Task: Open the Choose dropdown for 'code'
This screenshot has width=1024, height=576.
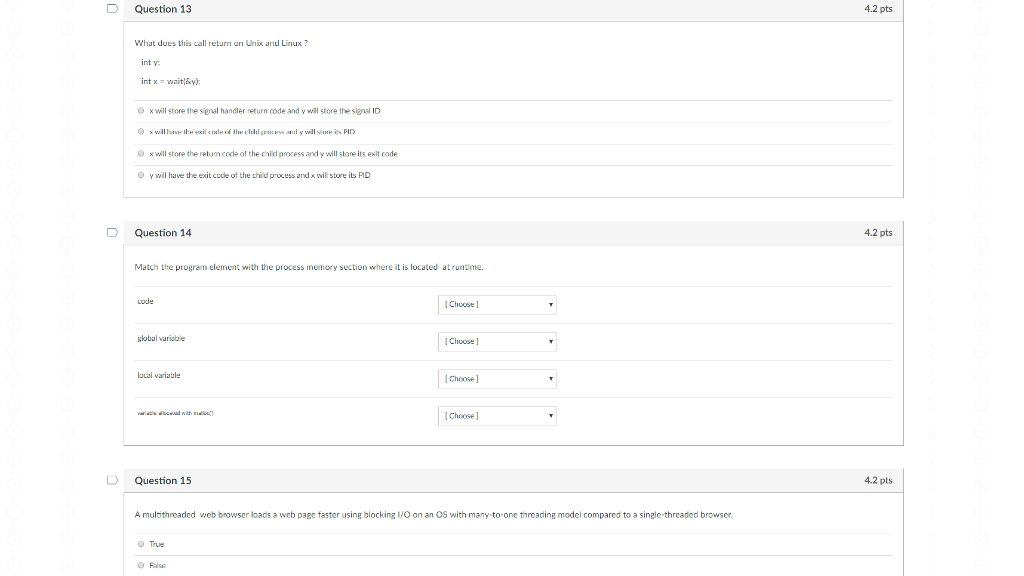Action: point(497,305)
